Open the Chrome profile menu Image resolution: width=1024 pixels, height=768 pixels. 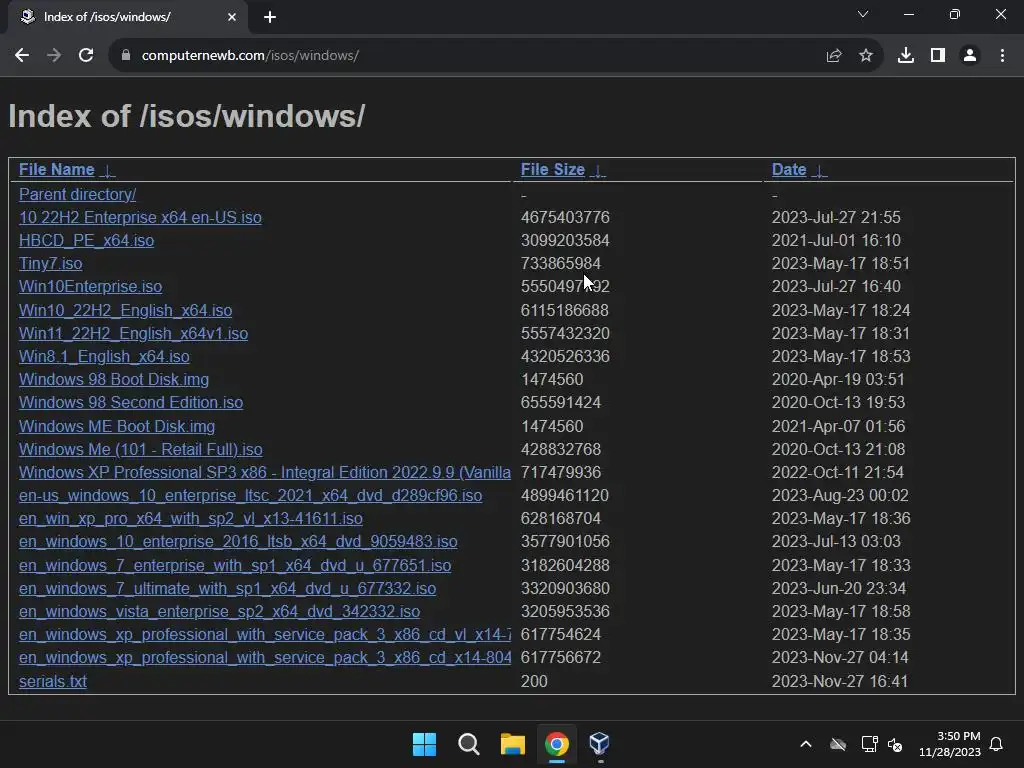(x=970, y=56)
